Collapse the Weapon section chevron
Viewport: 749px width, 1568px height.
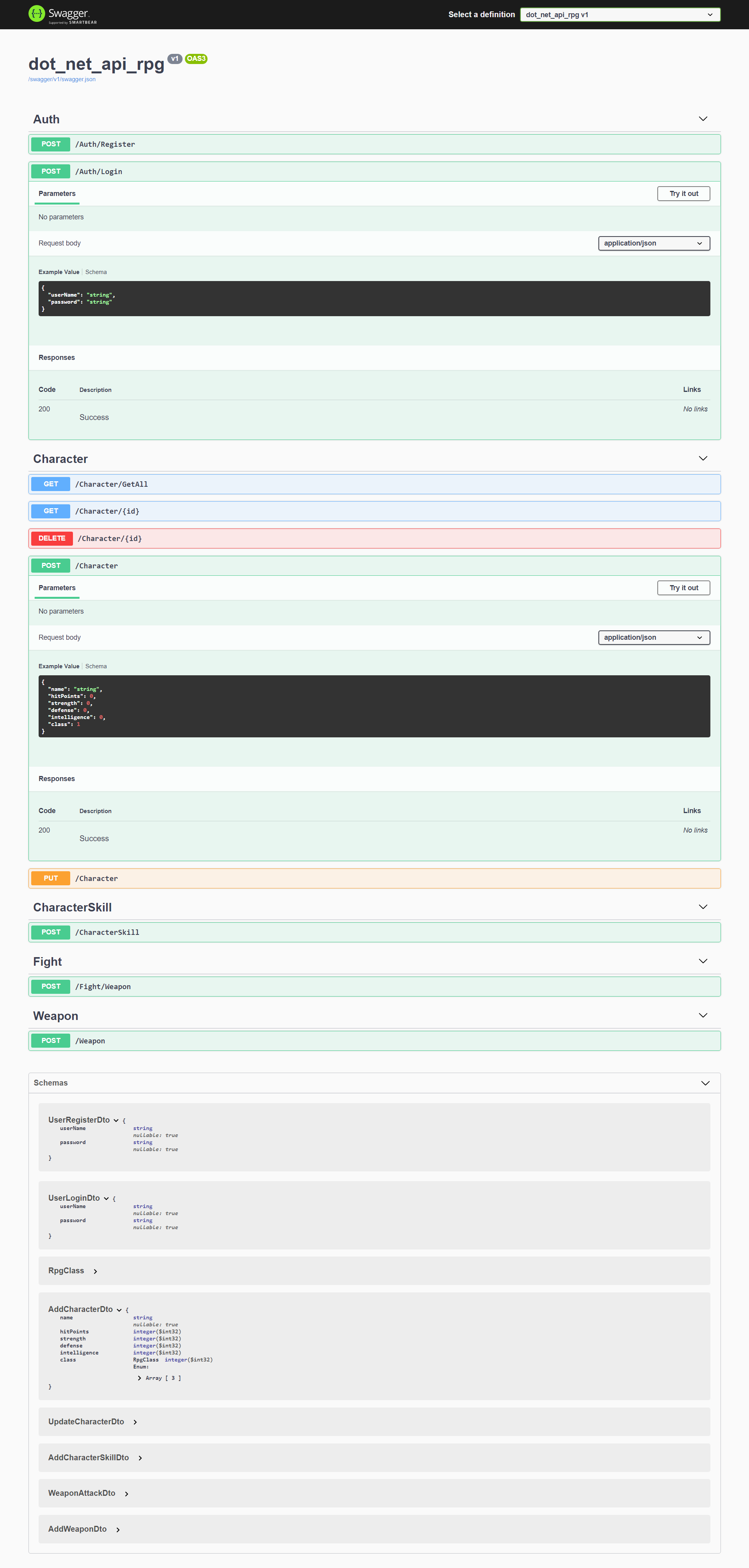tap(703, 1015)
